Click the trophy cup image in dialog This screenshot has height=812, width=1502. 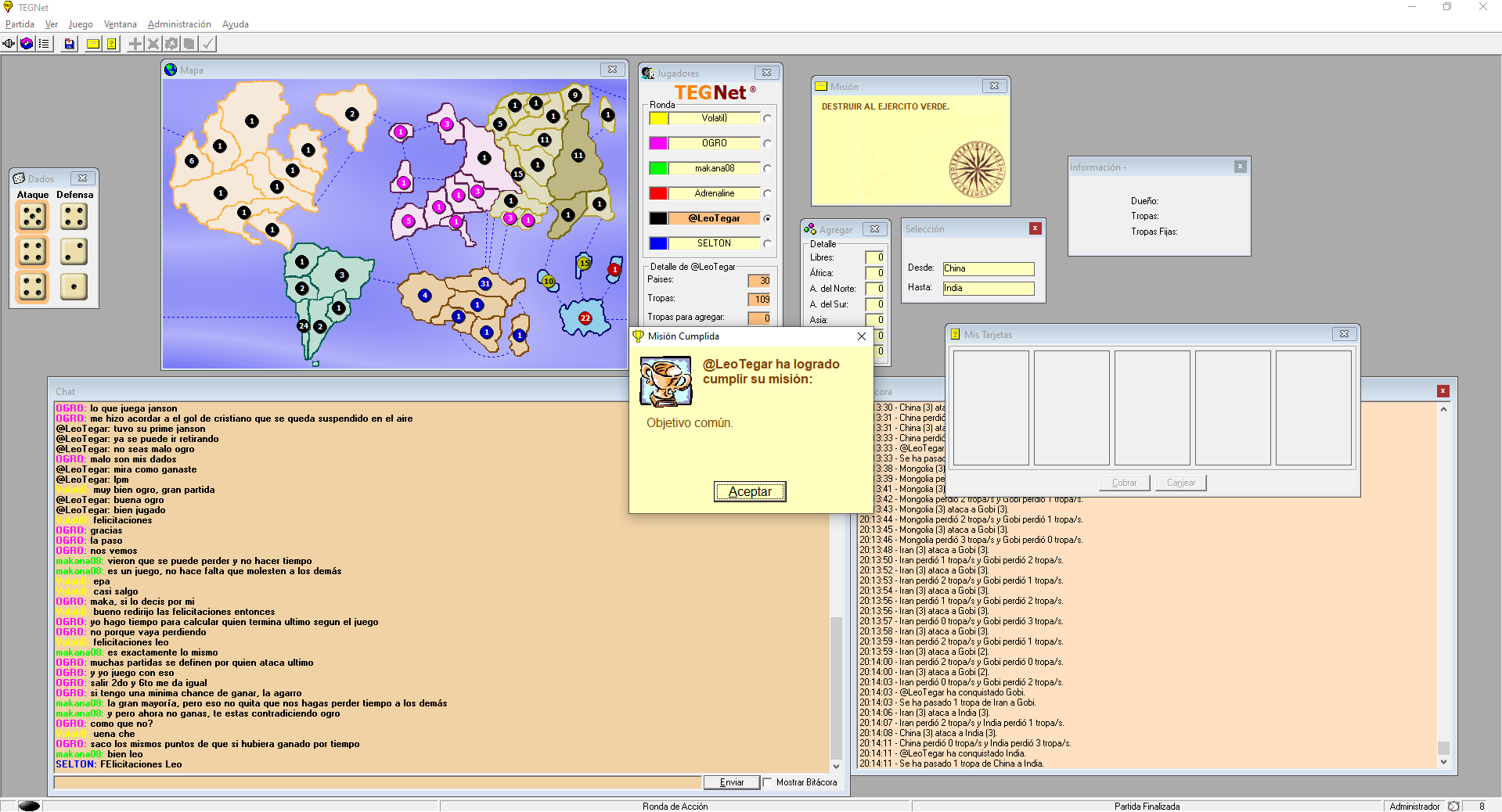pos(665,381)
